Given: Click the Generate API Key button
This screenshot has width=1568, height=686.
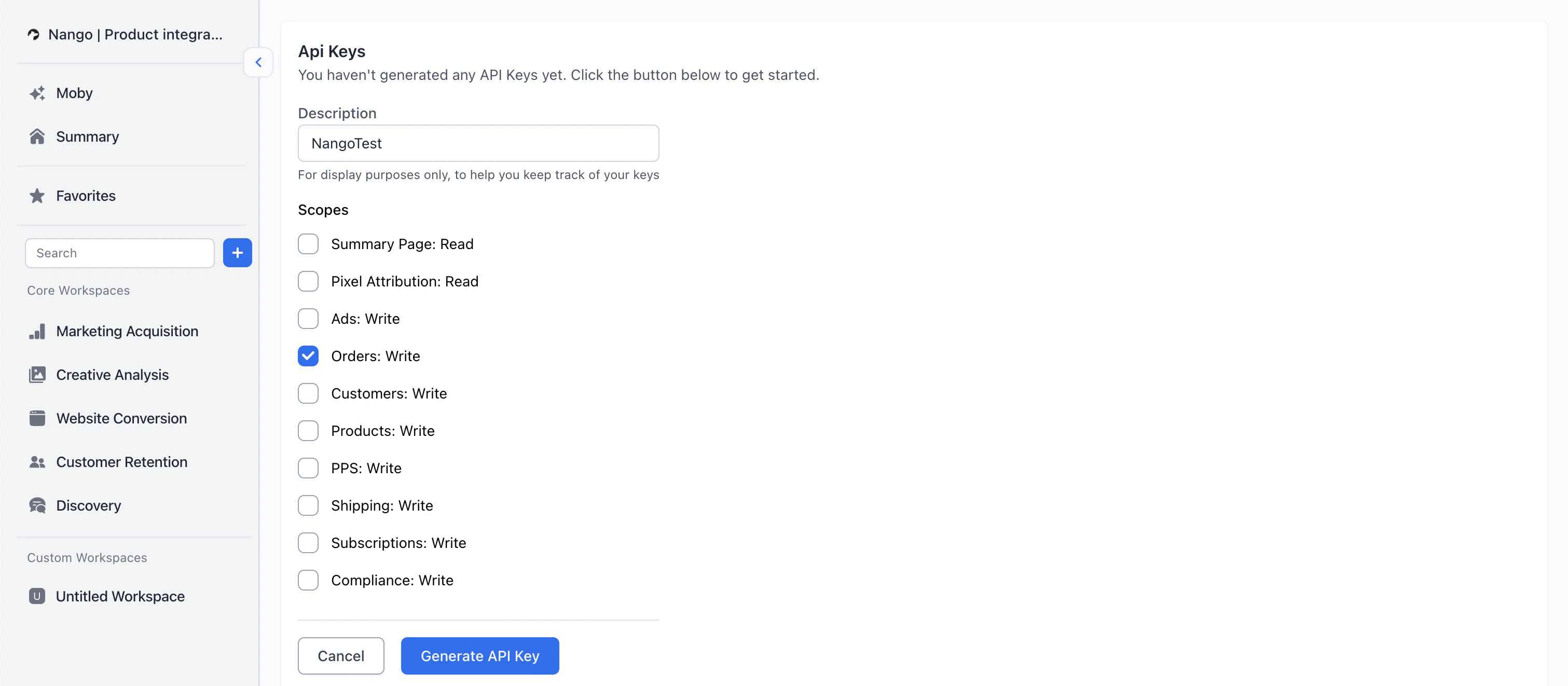Looking at the screenshot, I should click(x=479, y=655).
